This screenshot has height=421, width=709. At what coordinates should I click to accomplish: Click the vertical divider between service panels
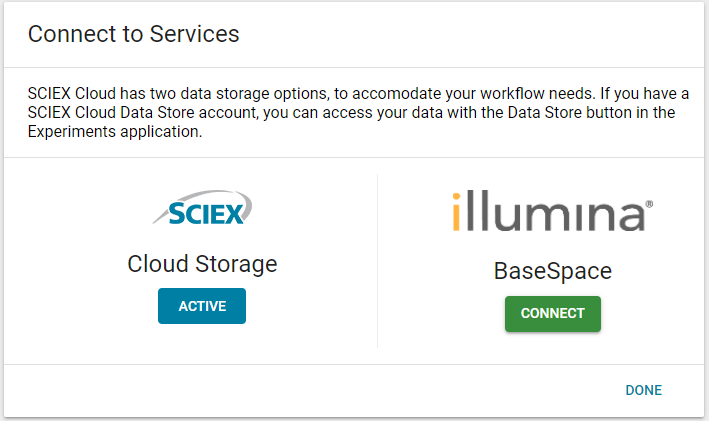pos(377,262)
